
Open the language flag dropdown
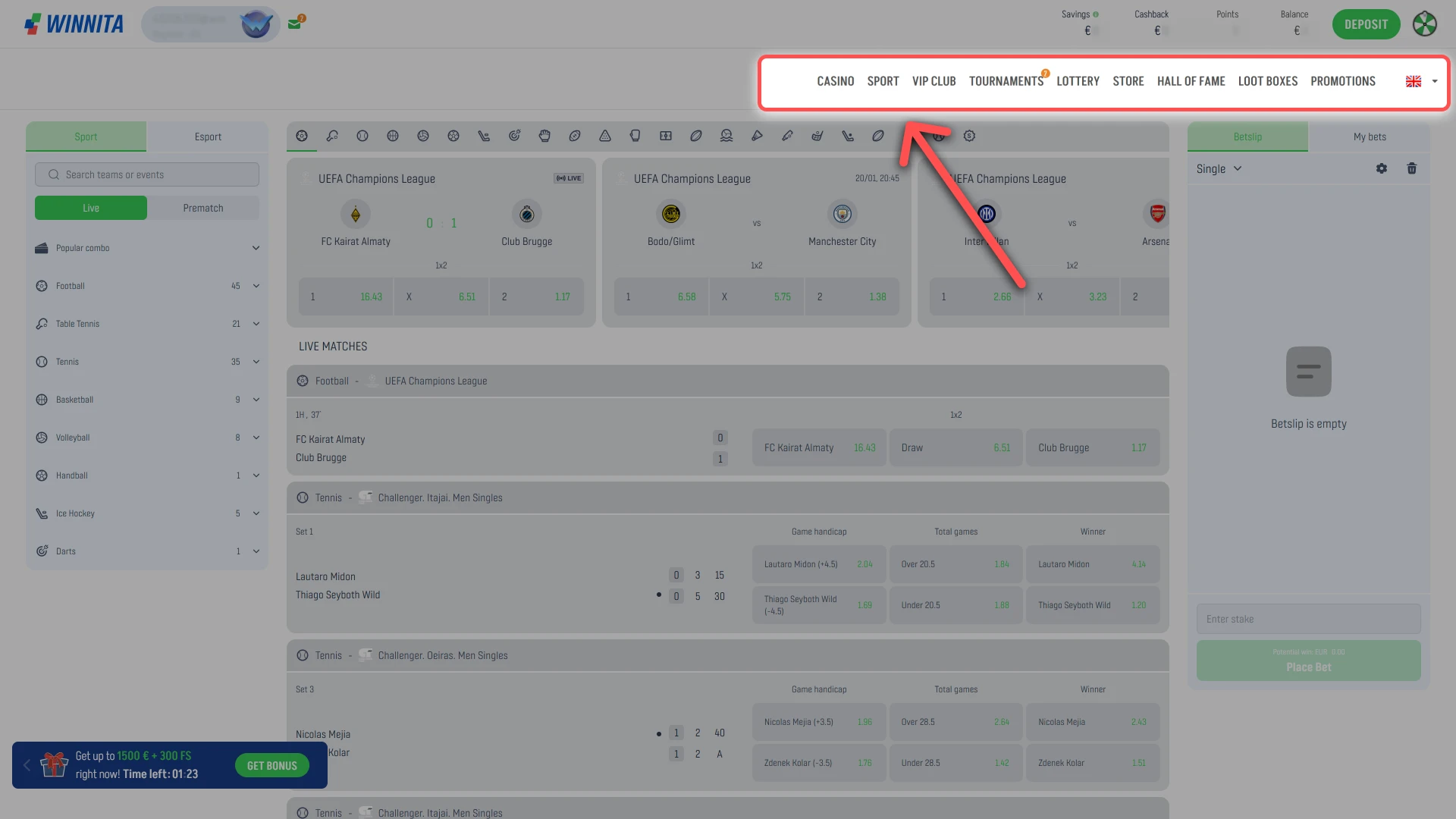1422,81
